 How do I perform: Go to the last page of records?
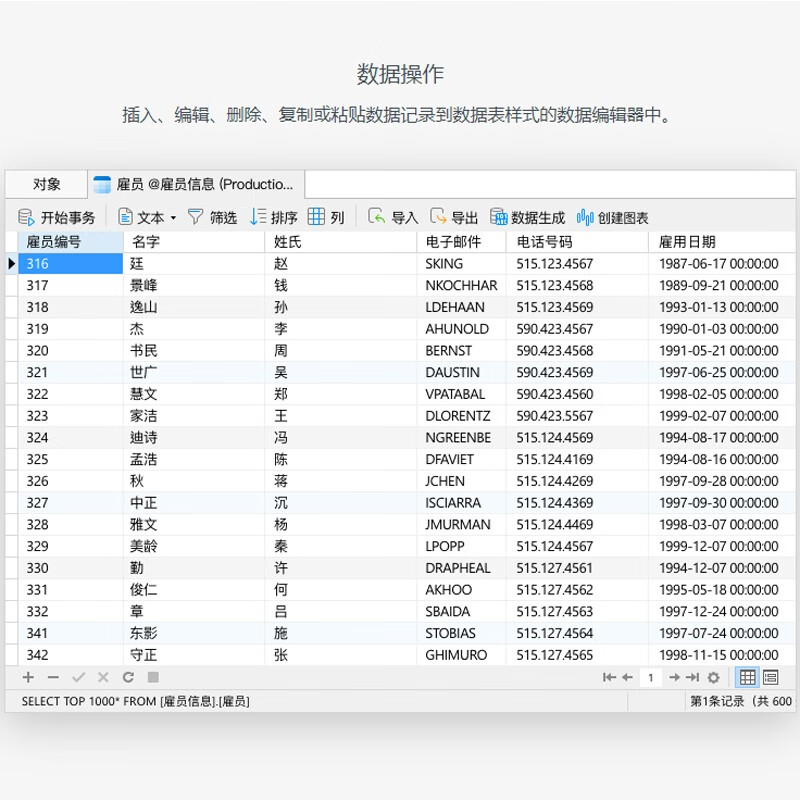[693, 677]
